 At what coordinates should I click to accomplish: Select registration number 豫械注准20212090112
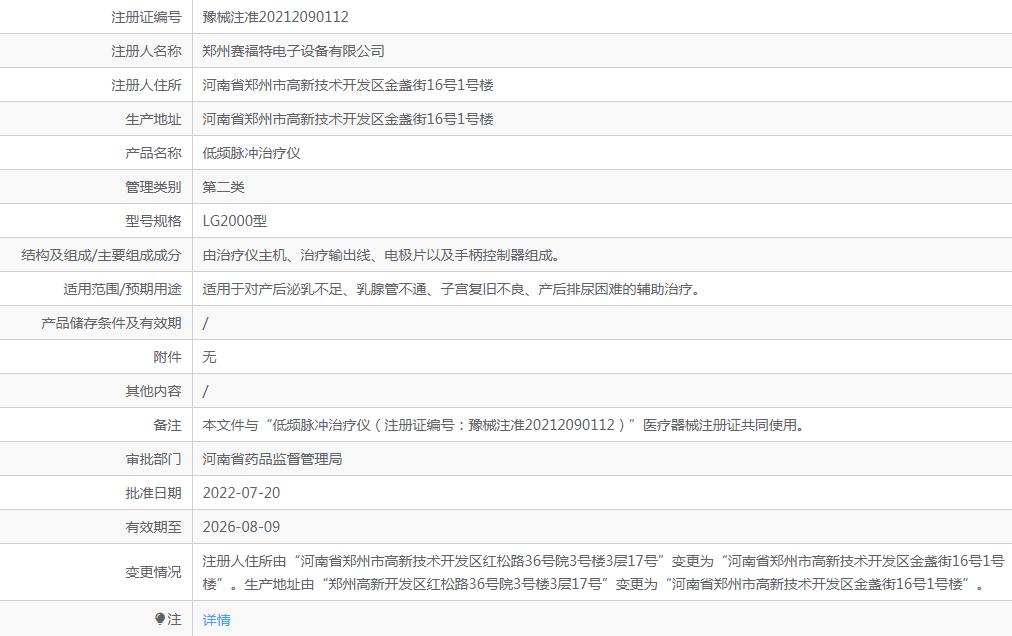pos(276,17)
